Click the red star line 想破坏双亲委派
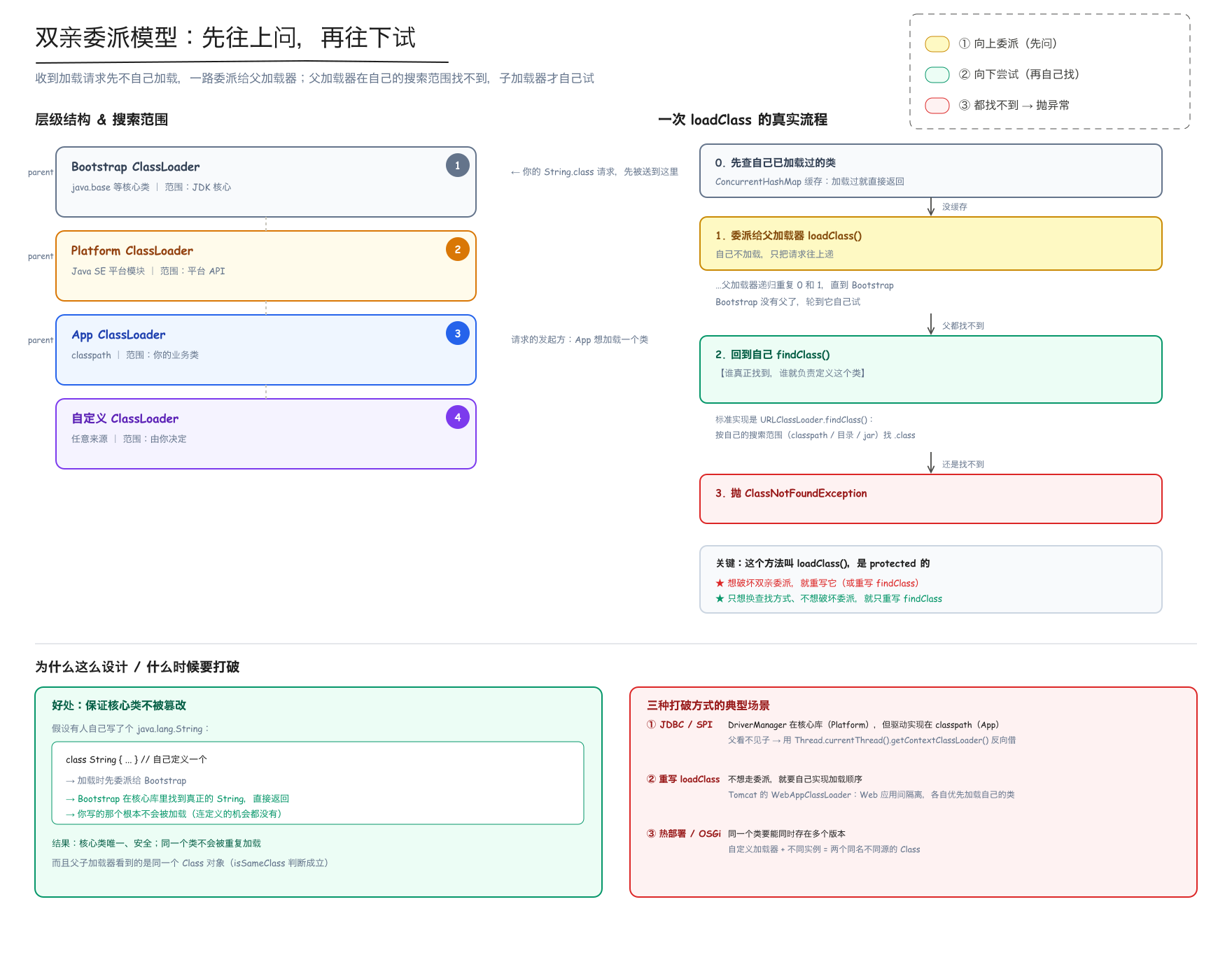 point(817,584)
